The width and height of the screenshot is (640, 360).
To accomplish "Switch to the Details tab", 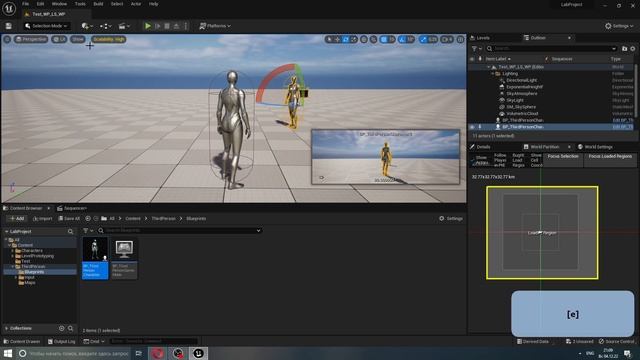I will pyautogui.click(x=483, y=147).
